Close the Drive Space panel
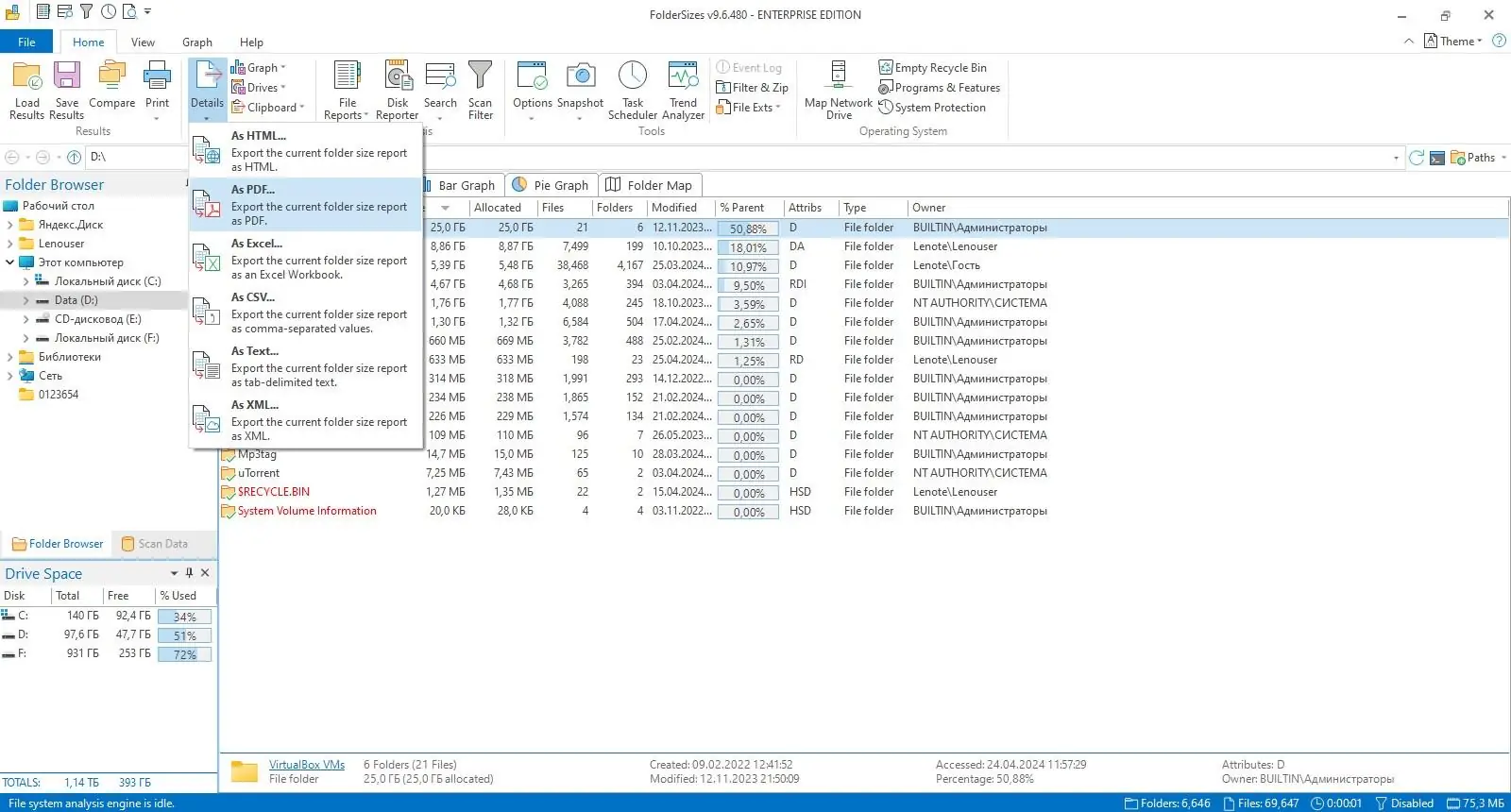This screenshot has height=812, width=1511. 205,573
